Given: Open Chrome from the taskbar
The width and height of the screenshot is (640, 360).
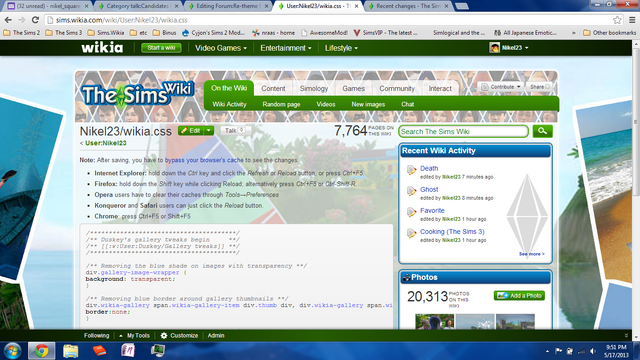Looking at the screenshot, I should (x=41, y=351).
